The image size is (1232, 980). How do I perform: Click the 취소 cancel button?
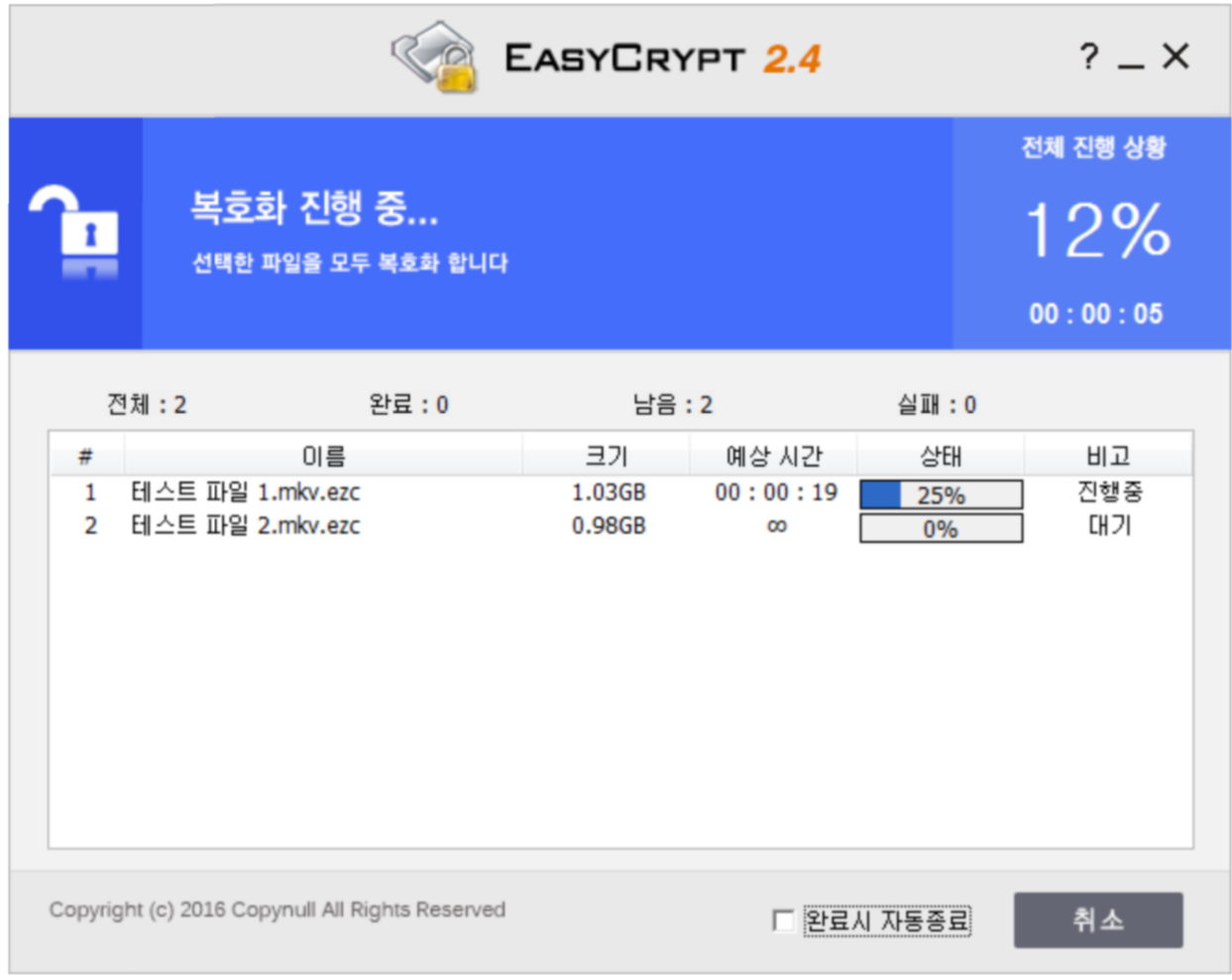(1098, 920)
